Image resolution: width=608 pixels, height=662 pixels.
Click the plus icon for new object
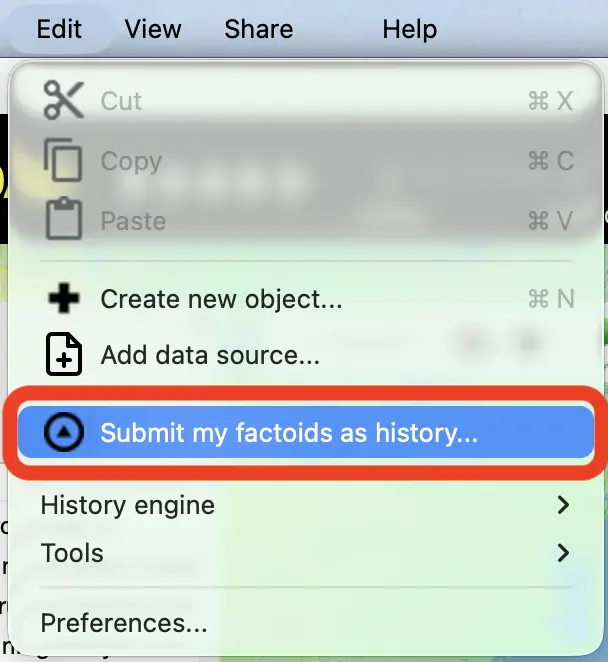point(65,299)
